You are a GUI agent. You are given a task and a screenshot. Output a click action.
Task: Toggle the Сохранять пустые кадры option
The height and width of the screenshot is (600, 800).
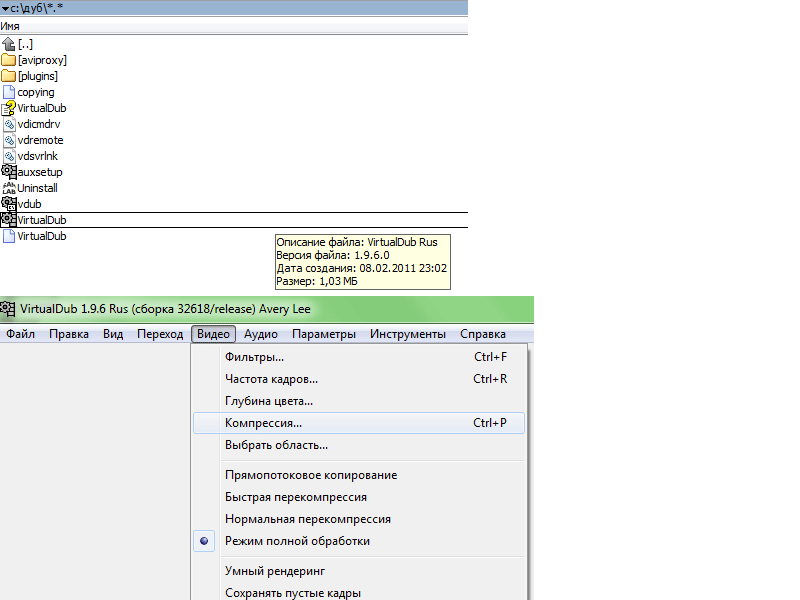pos(292,593)
